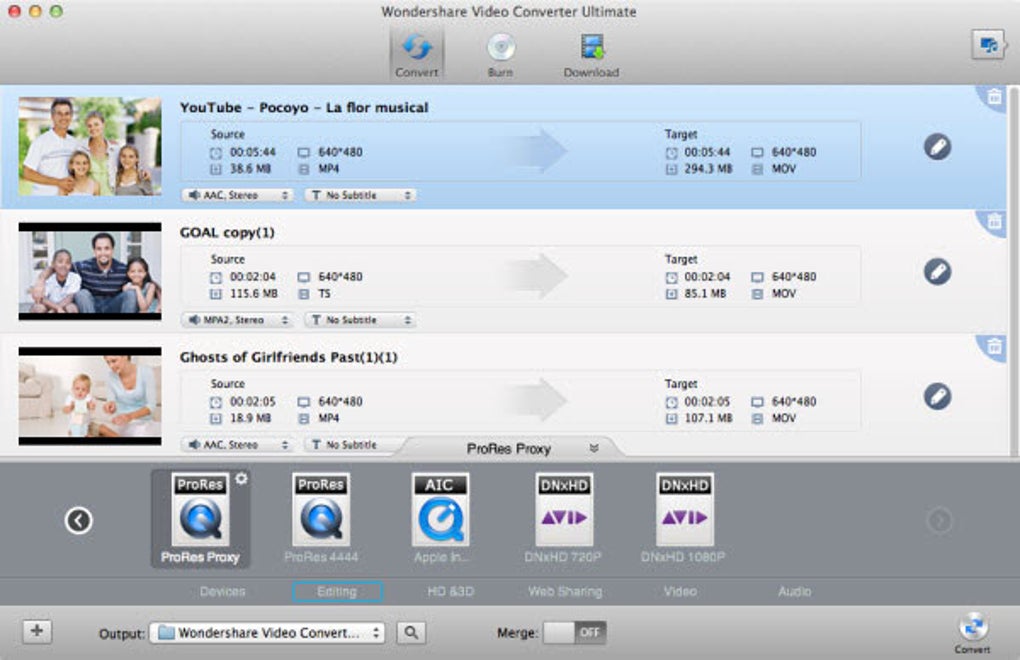Add files with the plus button
This screenshot has height=660, width=1020.
coord(37,631)
